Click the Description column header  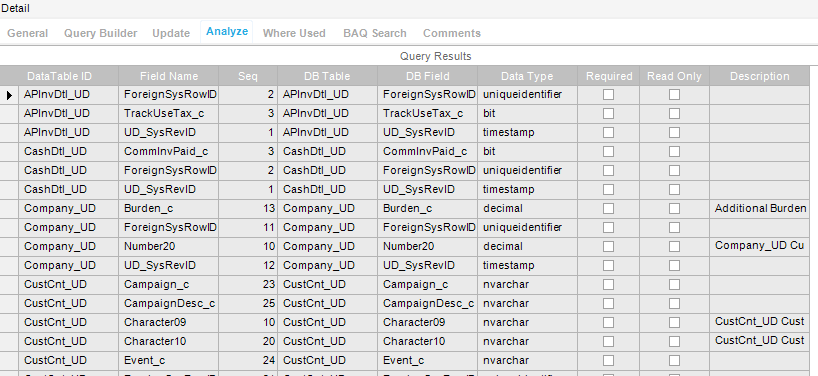point(760,76)
